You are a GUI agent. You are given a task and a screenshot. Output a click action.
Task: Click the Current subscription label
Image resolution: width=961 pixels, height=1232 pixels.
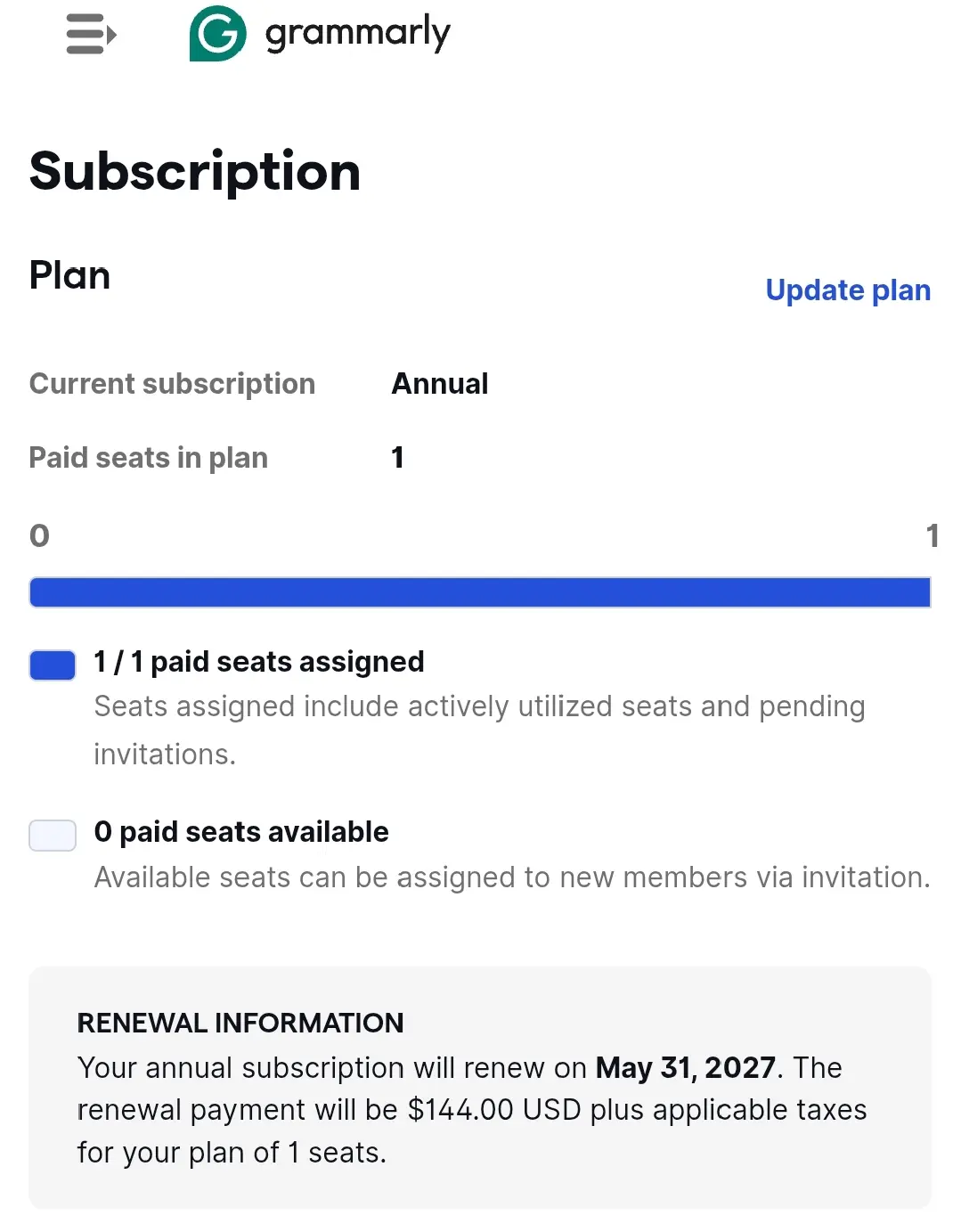coord(172,384)
